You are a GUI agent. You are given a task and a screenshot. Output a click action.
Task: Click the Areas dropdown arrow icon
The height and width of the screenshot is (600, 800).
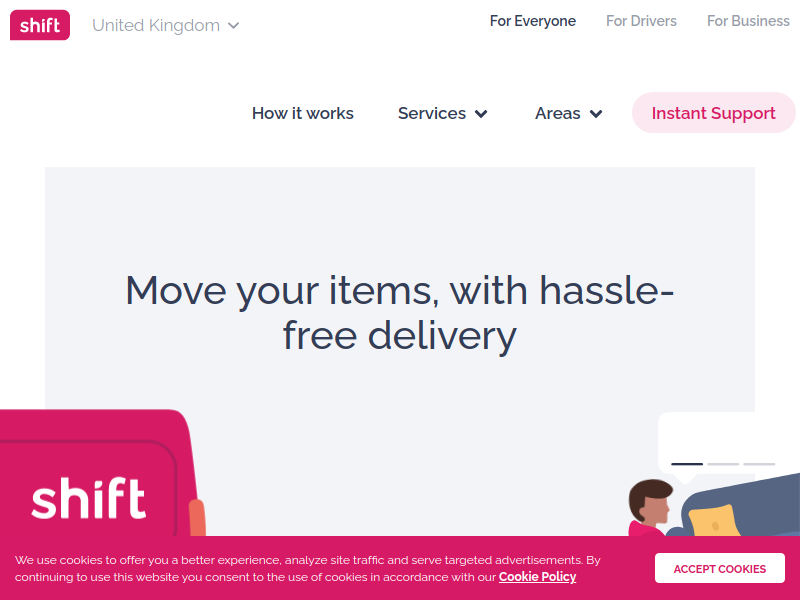(x=596, y=114)
